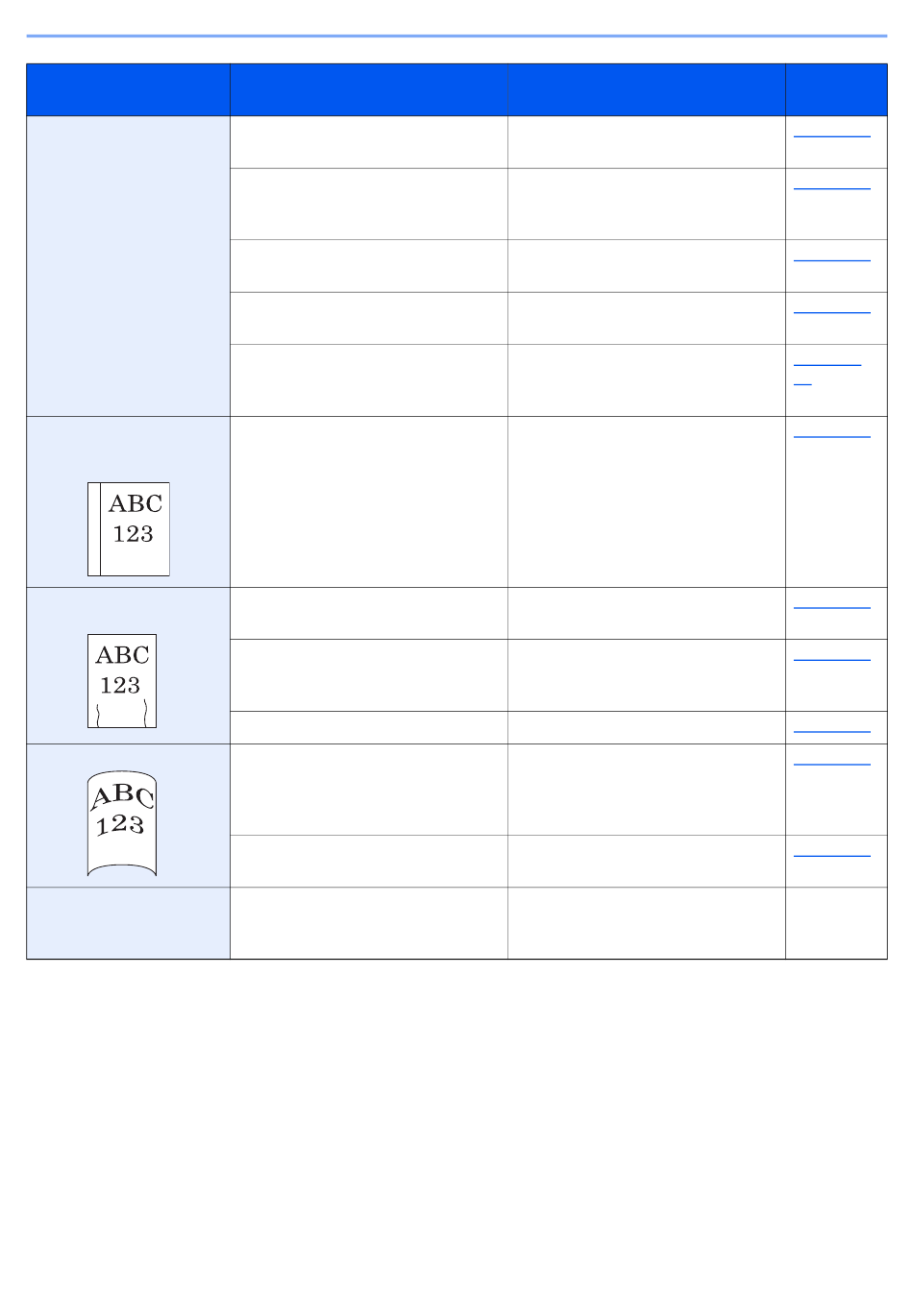Screen dimensions: 913x1316
Task: Open the fourth reference link in the table
Action: pos(831,311)
